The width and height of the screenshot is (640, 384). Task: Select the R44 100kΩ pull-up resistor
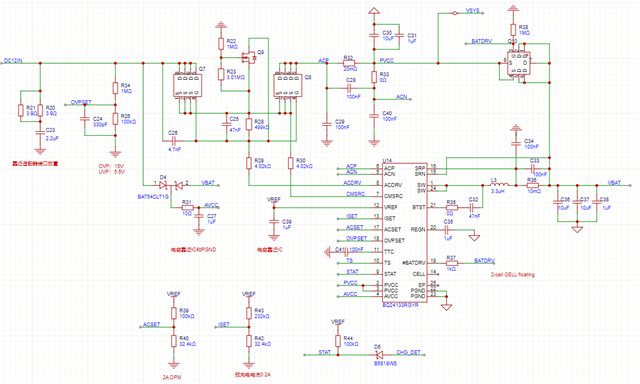[338, 341]
